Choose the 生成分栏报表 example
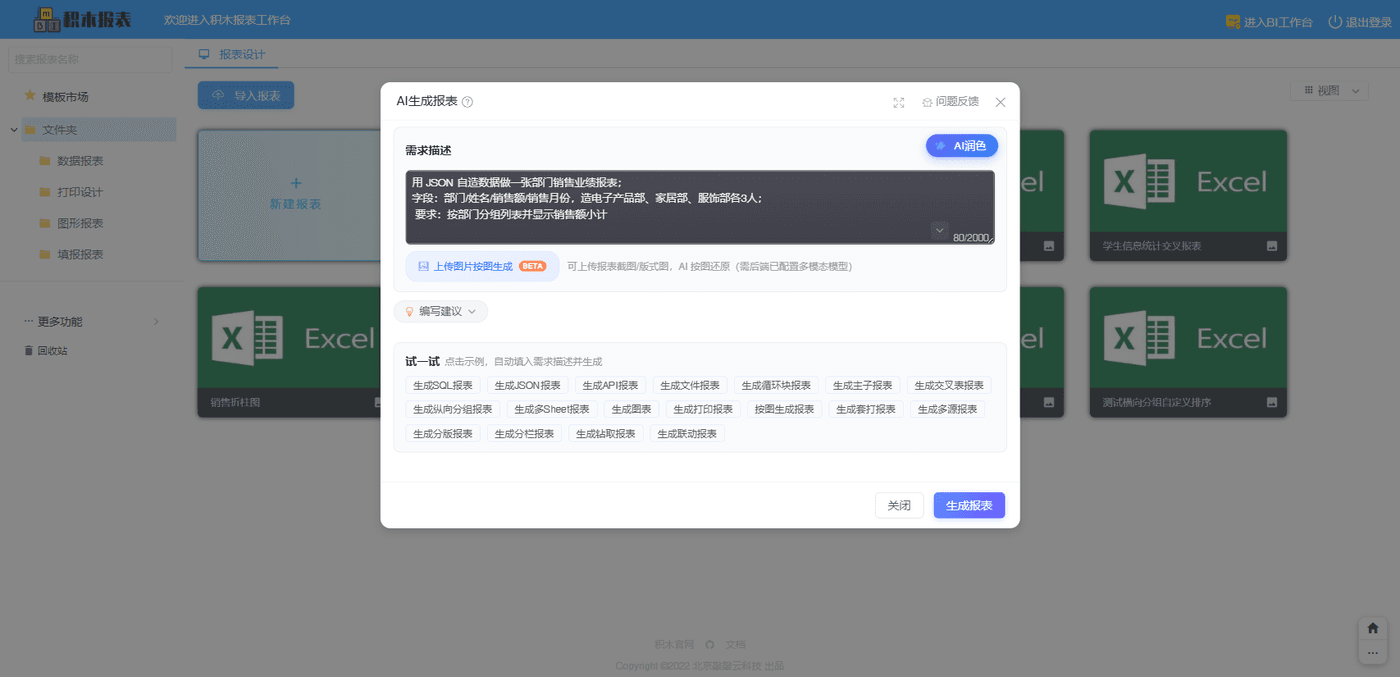 (x=525, y=433)
